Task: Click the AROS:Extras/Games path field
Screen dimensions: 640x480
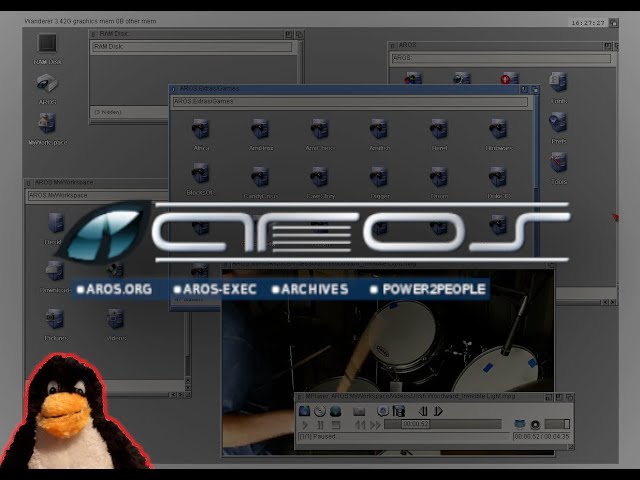Action: pos(350,101)
